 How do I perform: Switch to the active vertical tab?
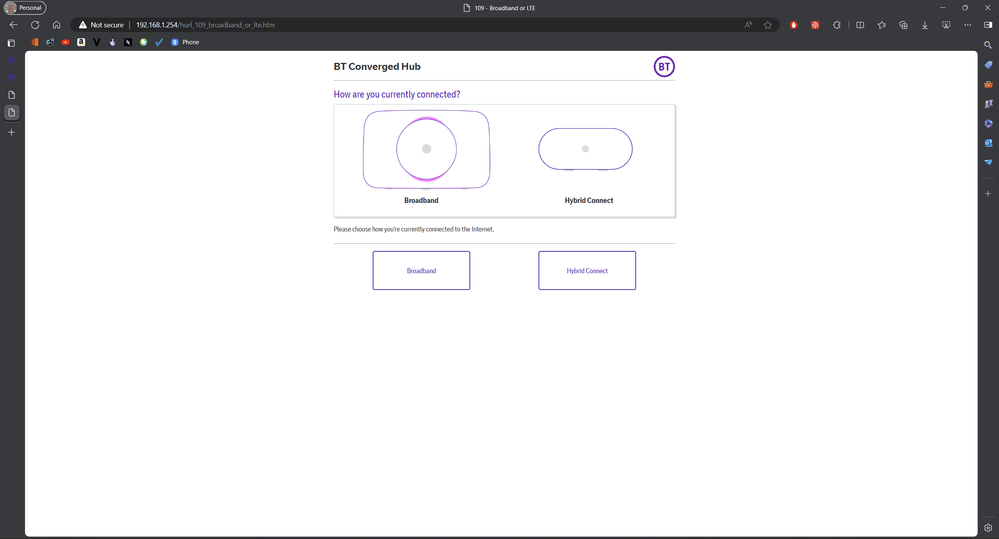[11, 112]
